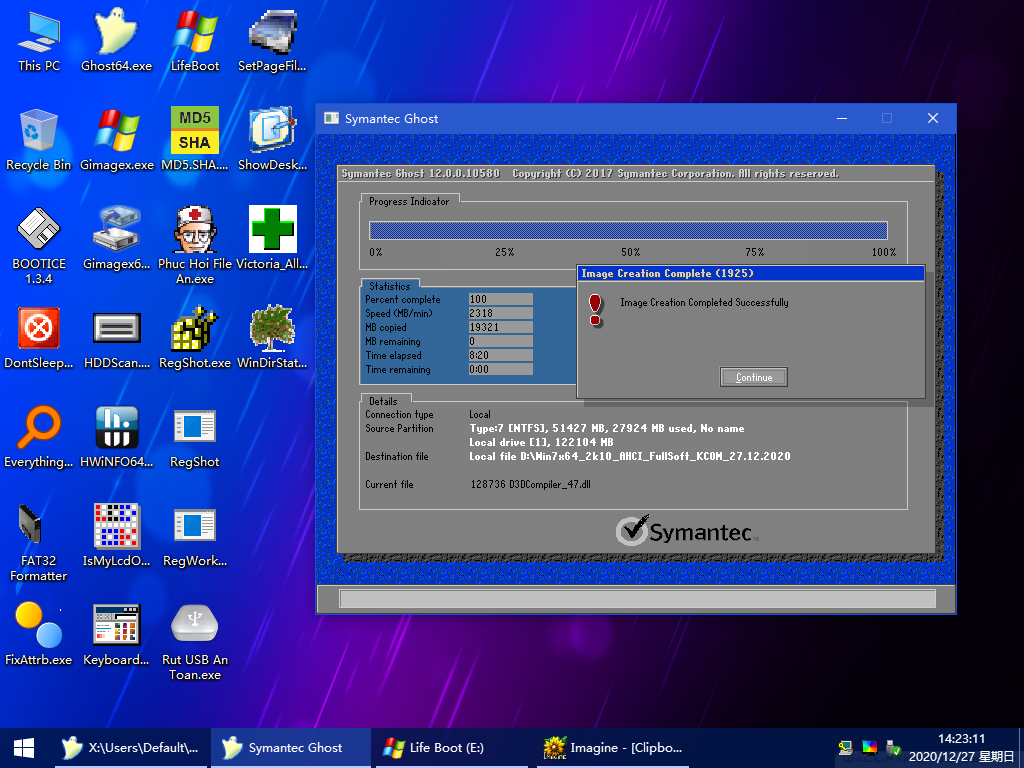Click the network tray icon
The width and height of the screenshot is (1024, 768).
[846, 748]
